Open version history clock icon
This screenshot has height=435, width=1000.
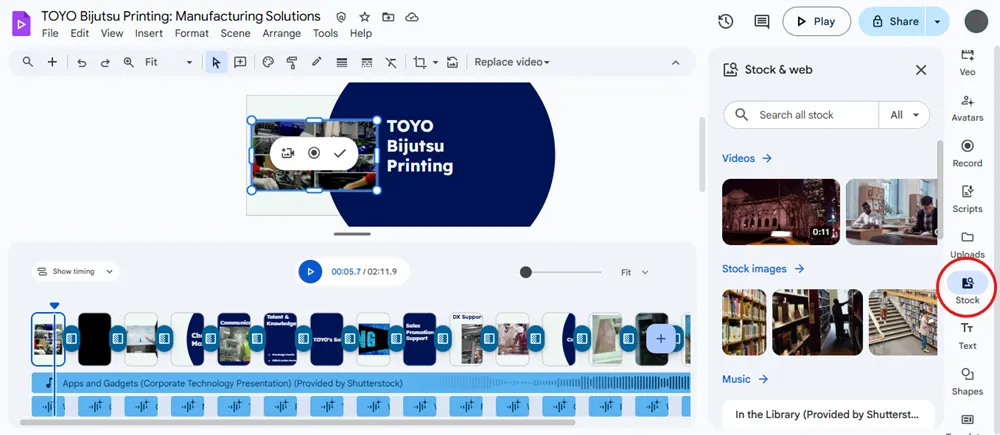(726, 21)
